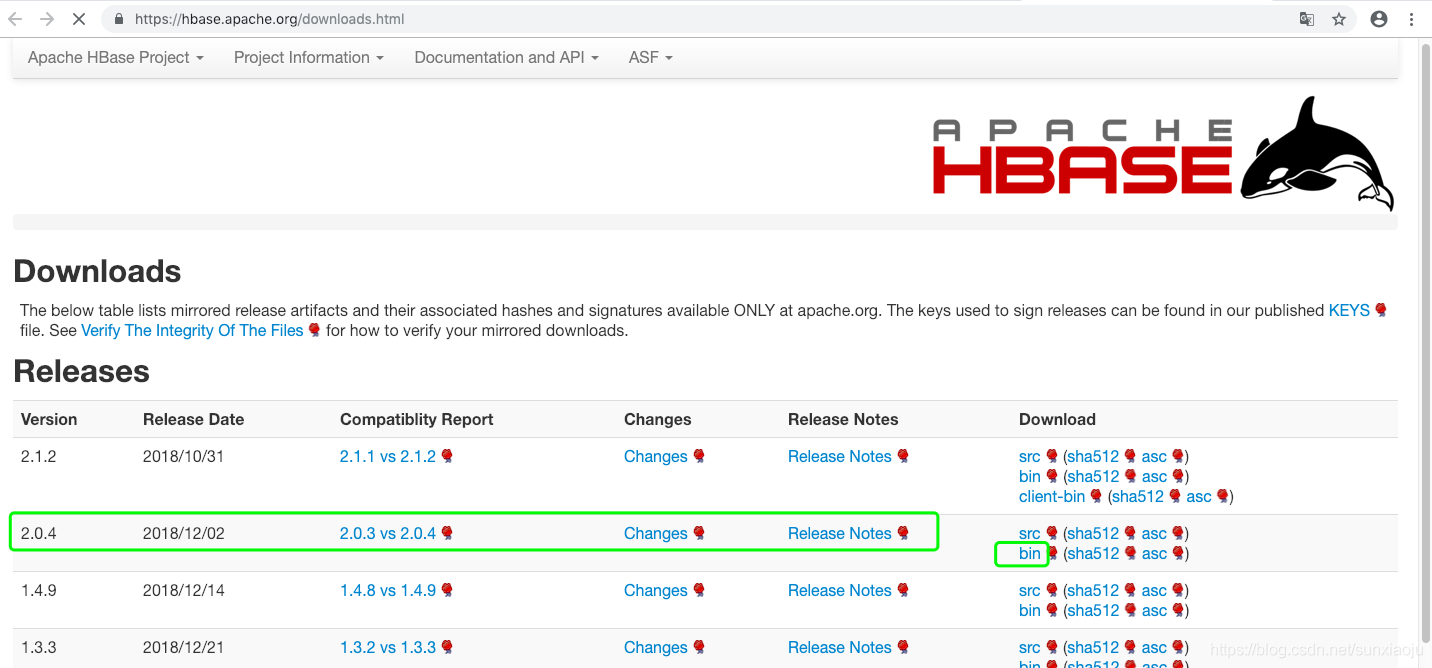Open sha512 of 1.3.3 src
Image resolution: width=1432 pixels, height=668 pixels.
click(x=1093, y=647)
